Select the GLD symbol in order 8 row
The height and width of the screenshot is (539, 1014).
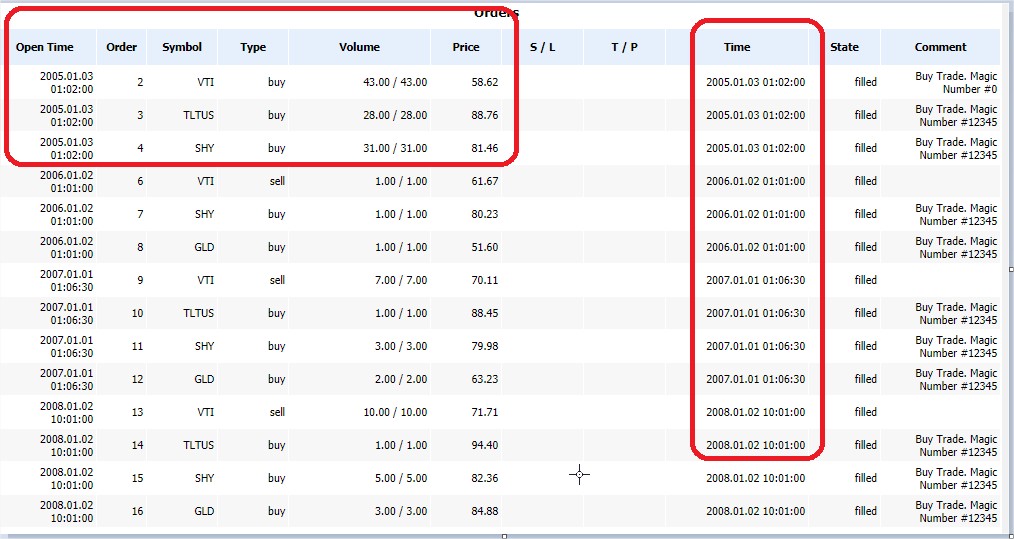204,247
